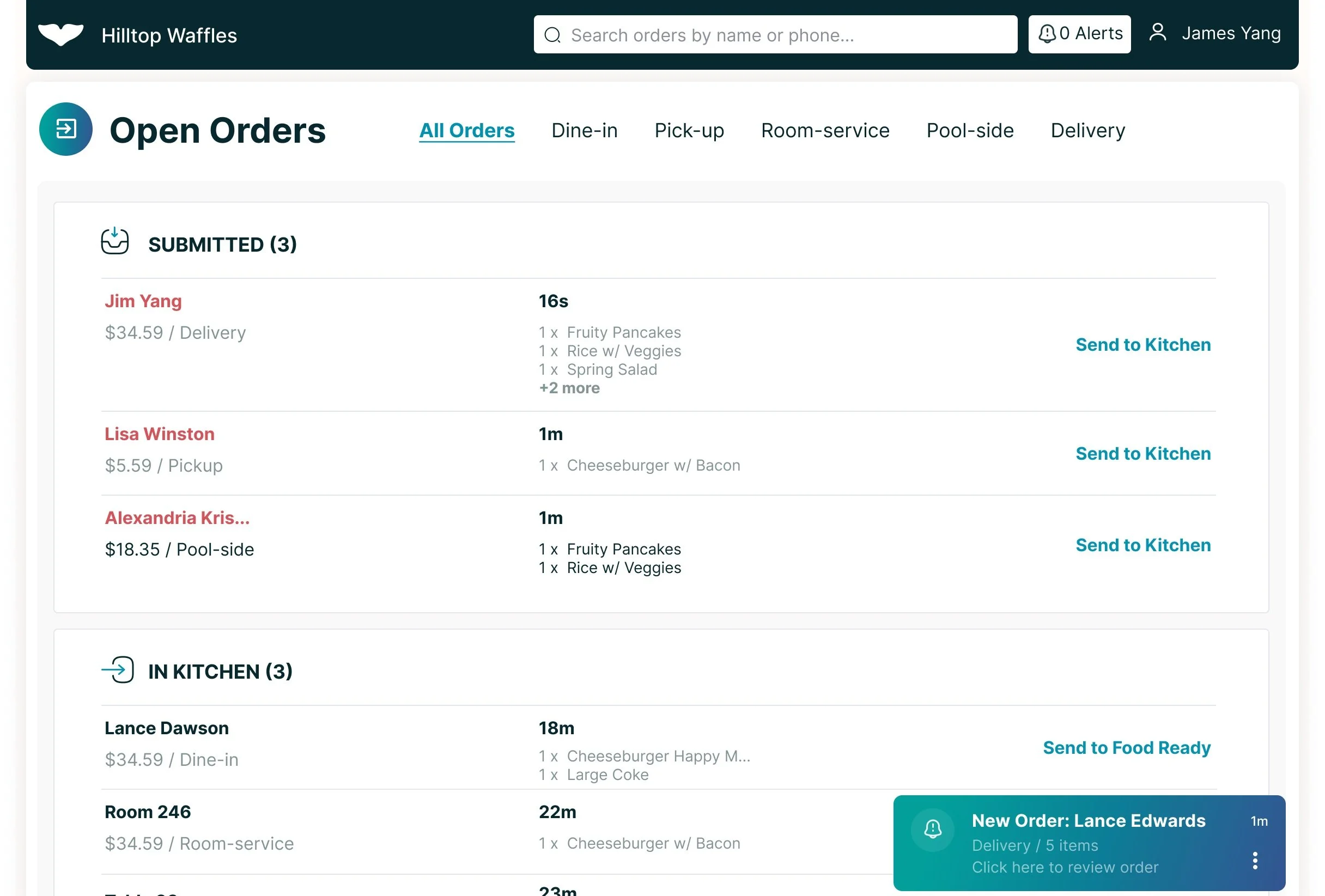Send Lisa Winston order to kitchen
This screenshot has width=1325, height=896.
coord(1142,453)
